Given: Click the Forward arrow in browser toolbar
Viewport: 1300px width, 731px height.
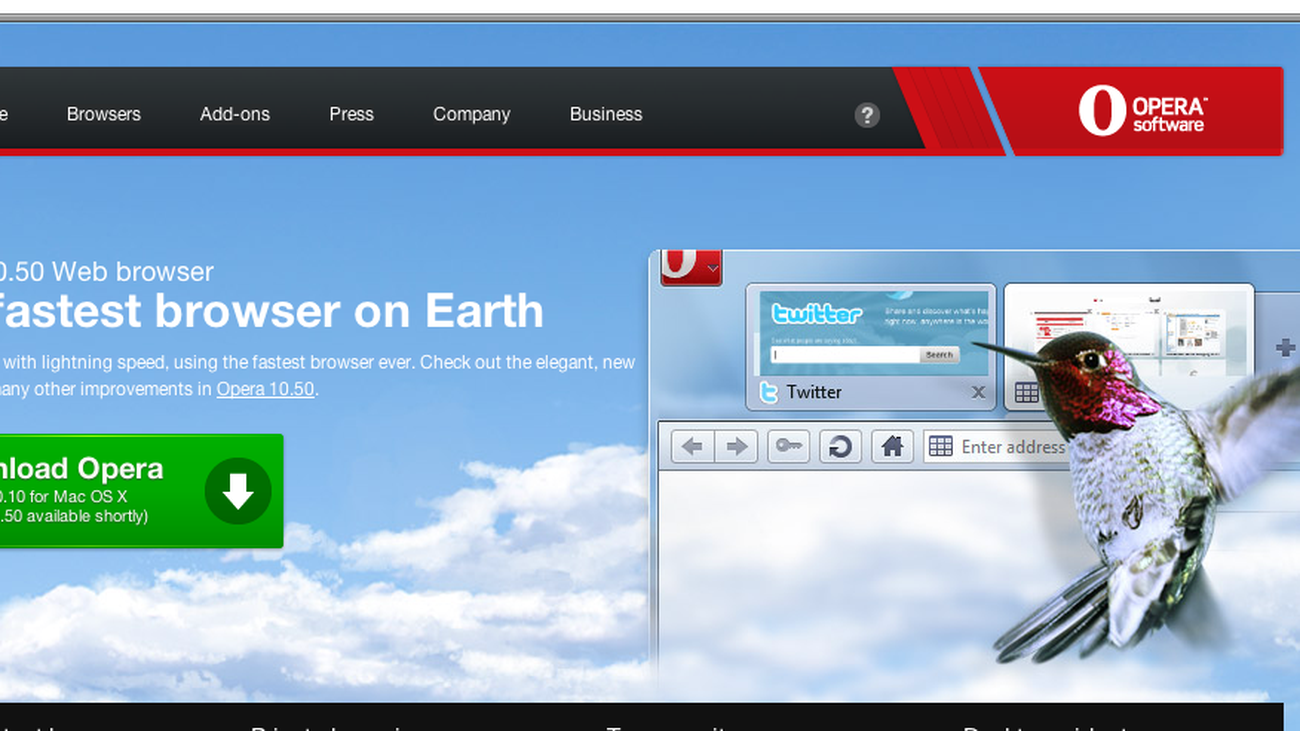Looking at the screenshot, I should click(x=736, y=446).
